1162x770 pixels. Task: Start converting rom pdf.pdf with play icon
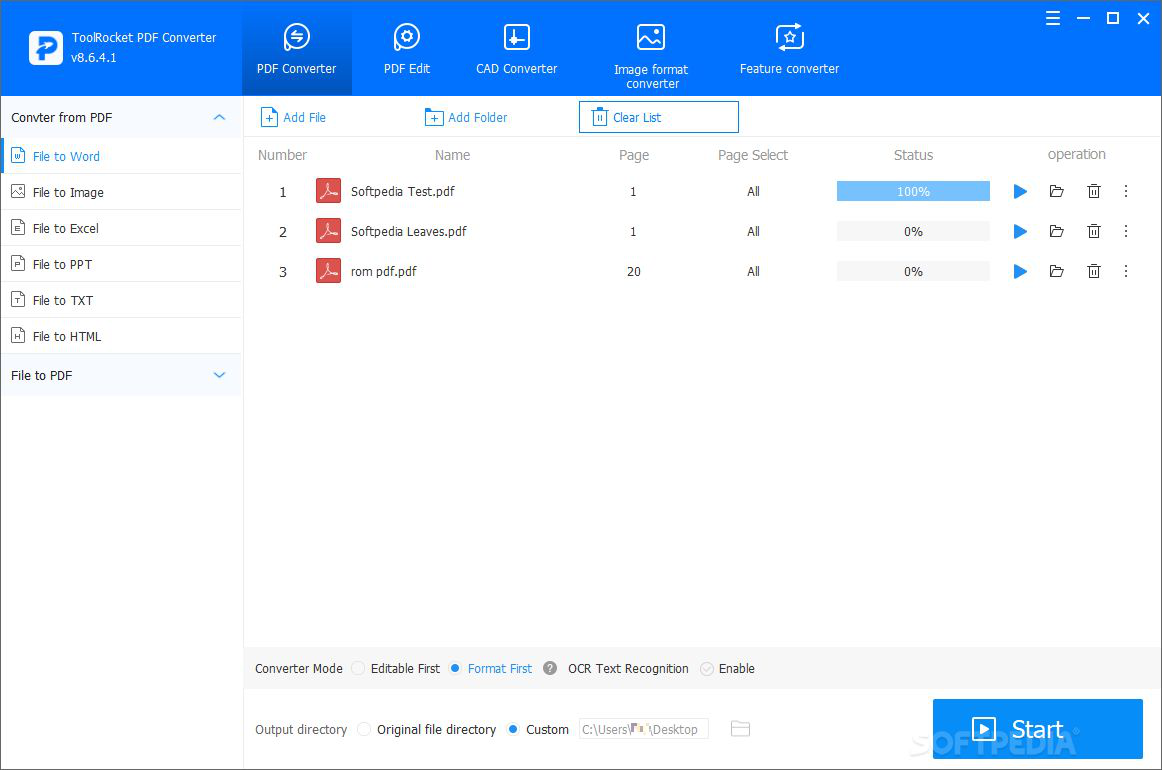click(1020, 271)
